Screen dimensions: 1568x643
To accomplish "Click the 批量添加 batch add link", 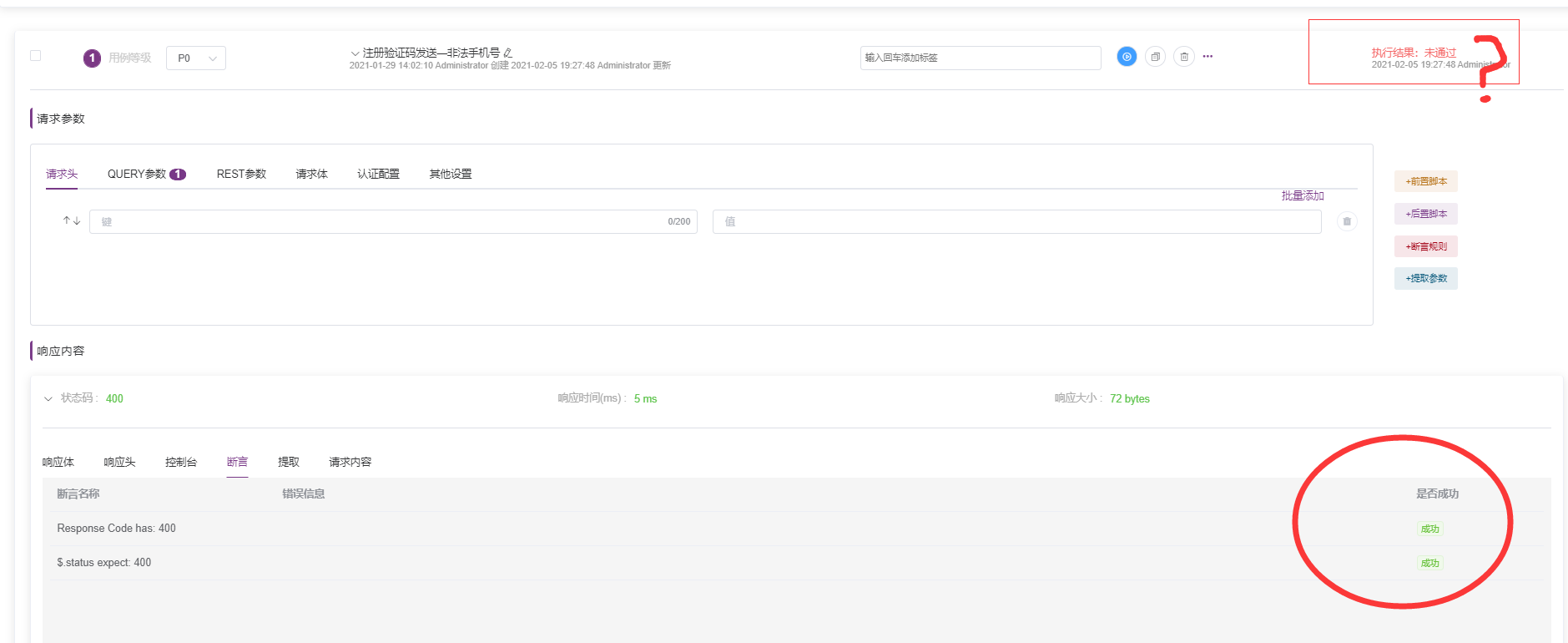I will [1303, 195].
